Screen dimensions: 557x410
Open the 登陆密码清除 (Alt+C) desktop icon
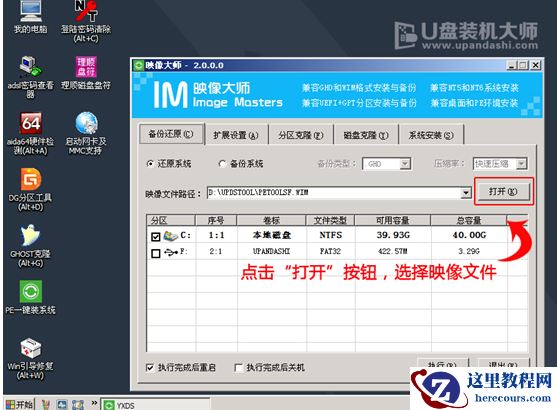86,21
